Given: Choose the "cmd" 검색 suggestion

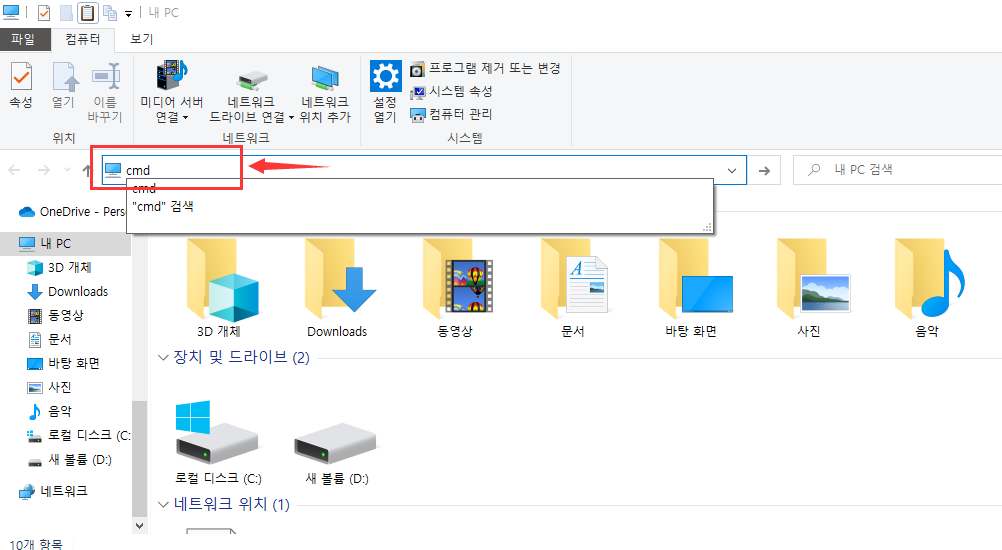Looking at the screenshot, I should pyautogui.click(x=419, y=206).
